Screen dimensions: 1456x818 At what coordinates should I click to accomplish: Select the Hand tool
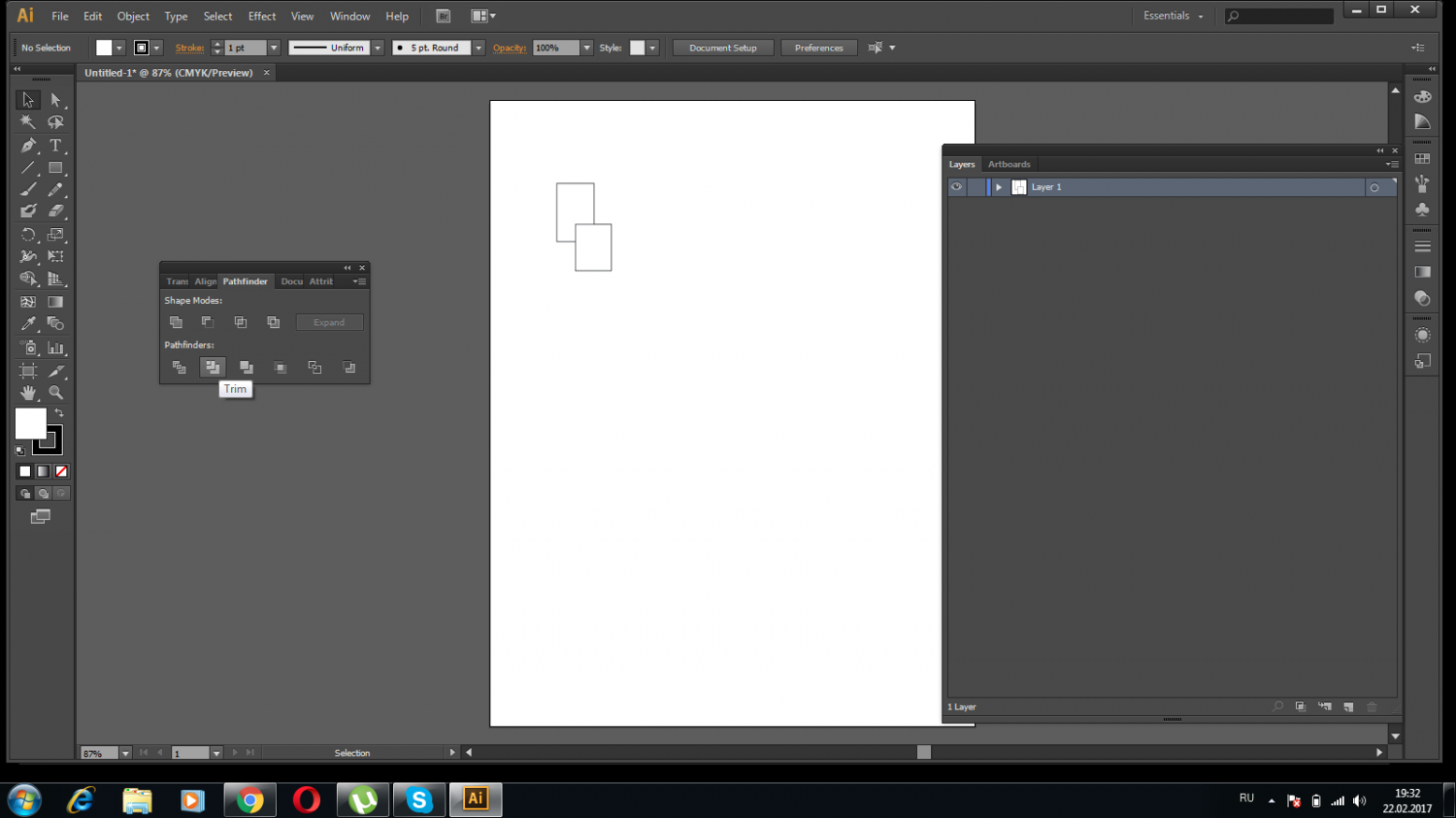click(x=28, y=393)
